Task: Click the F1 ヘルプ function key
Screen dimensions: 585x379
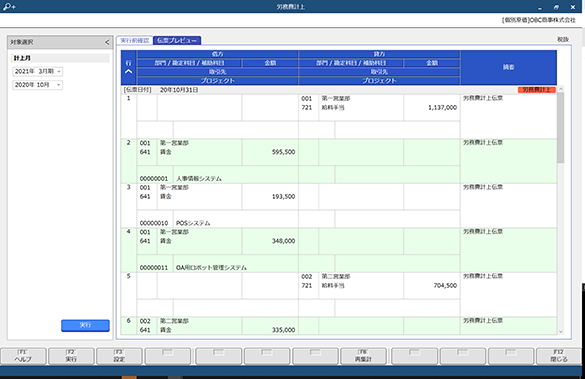Action: point(23,356)
